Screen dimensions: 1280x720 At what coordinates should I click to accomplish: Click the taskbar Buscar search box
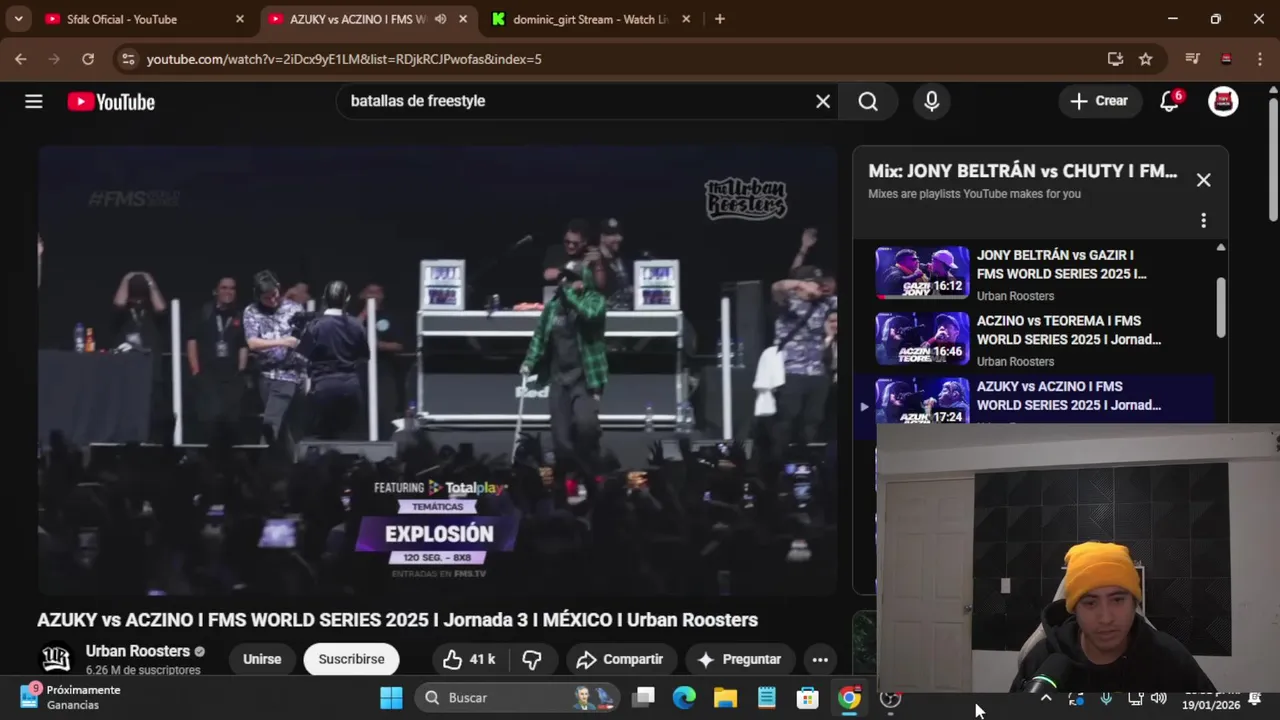518,697
